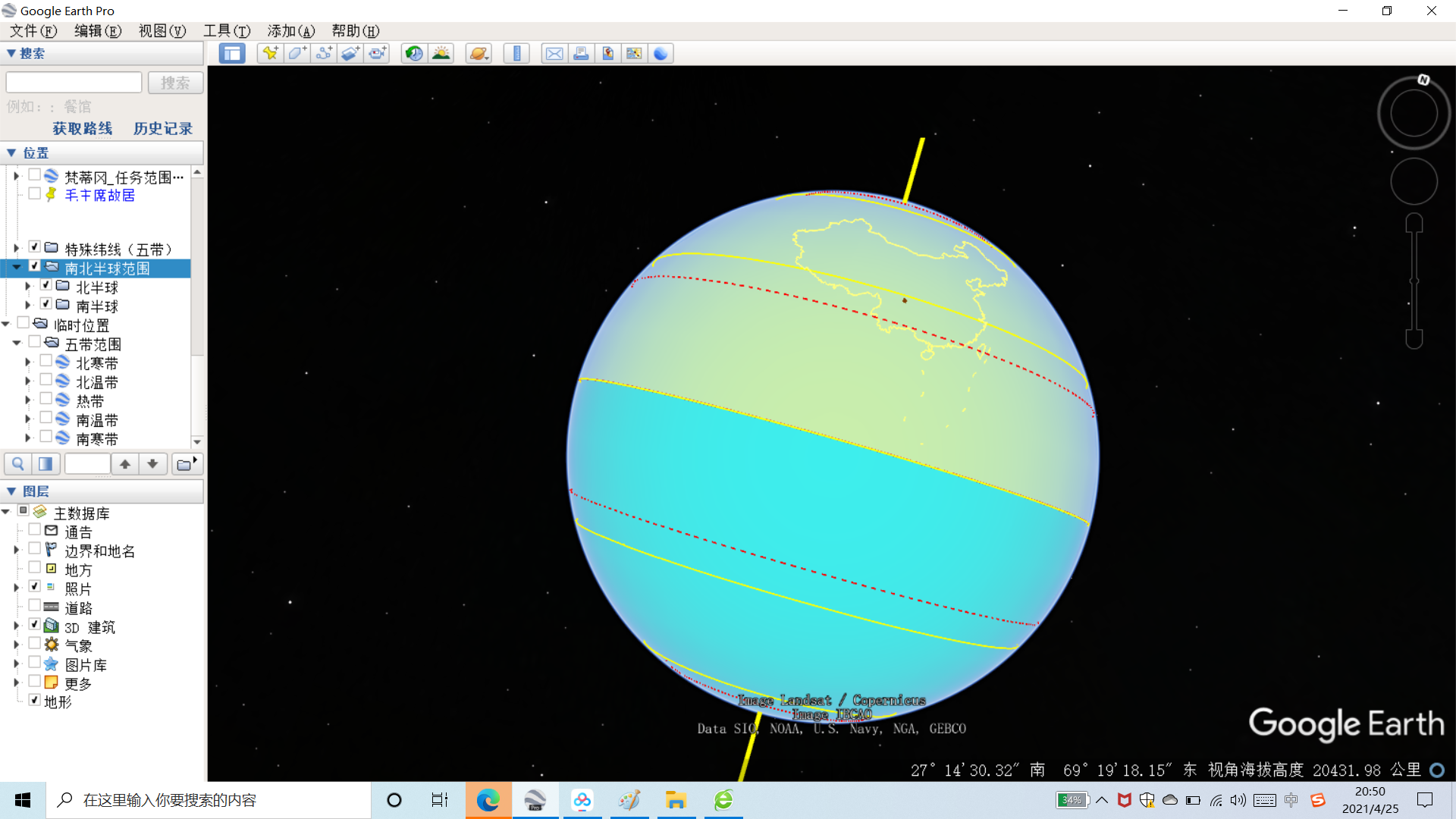Screen dimensions: 1456x819
Task: Click the N north indicator on the compass
Action: (x=1423, y=80)
